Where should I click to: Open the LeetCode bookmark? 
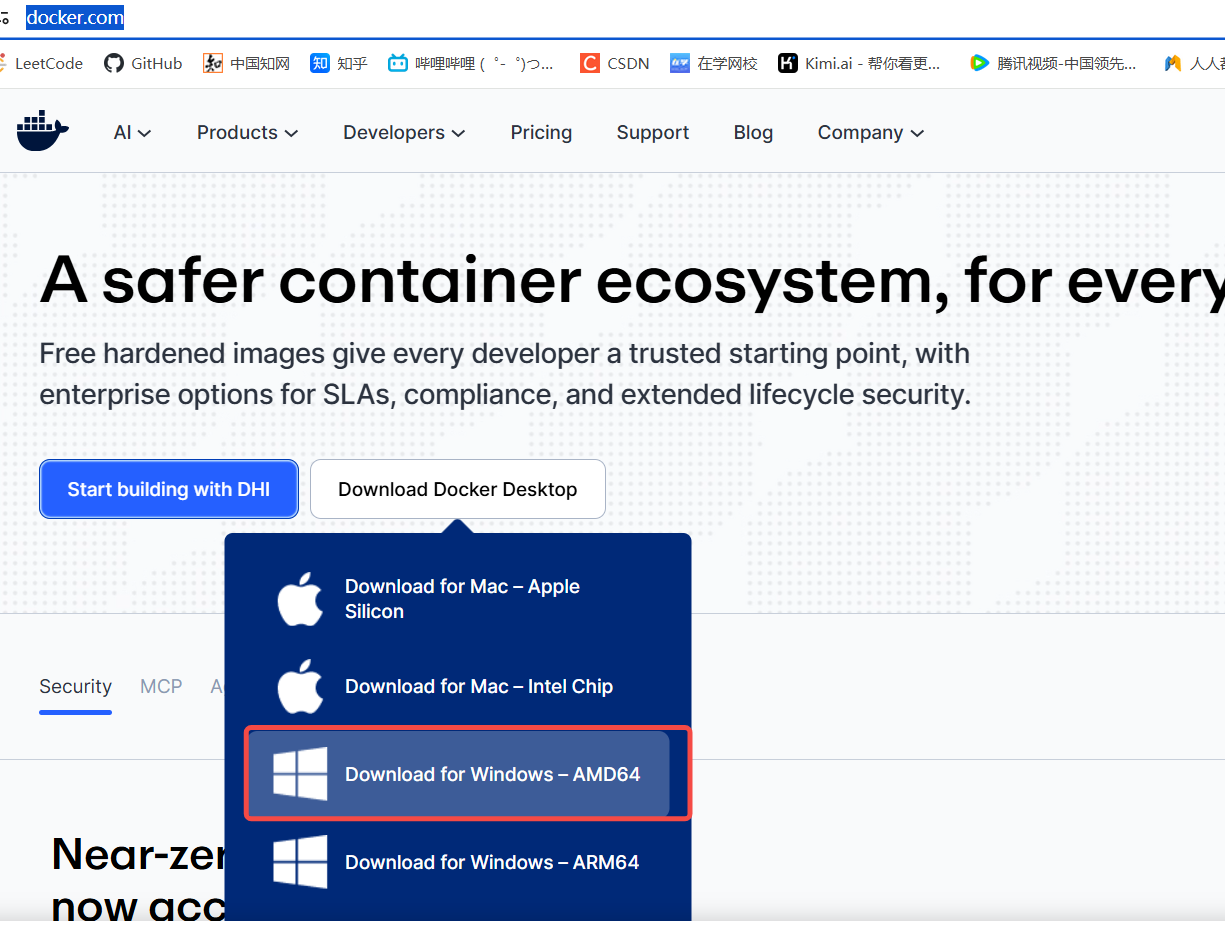40,63
